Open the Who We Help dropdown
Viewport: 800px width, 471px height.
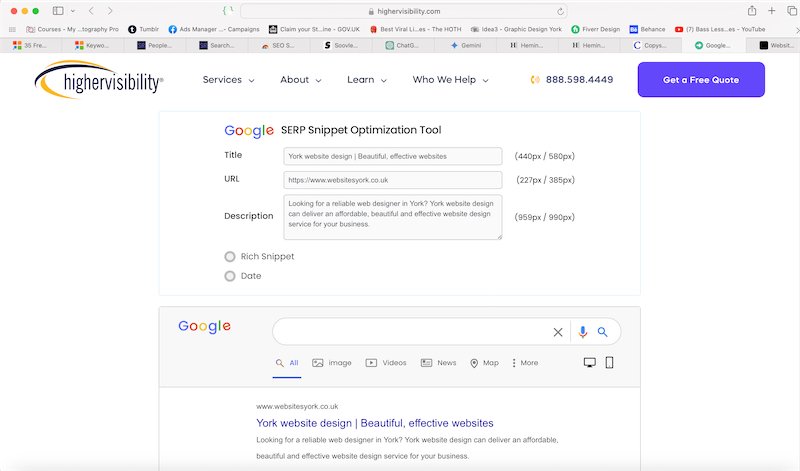450,80
